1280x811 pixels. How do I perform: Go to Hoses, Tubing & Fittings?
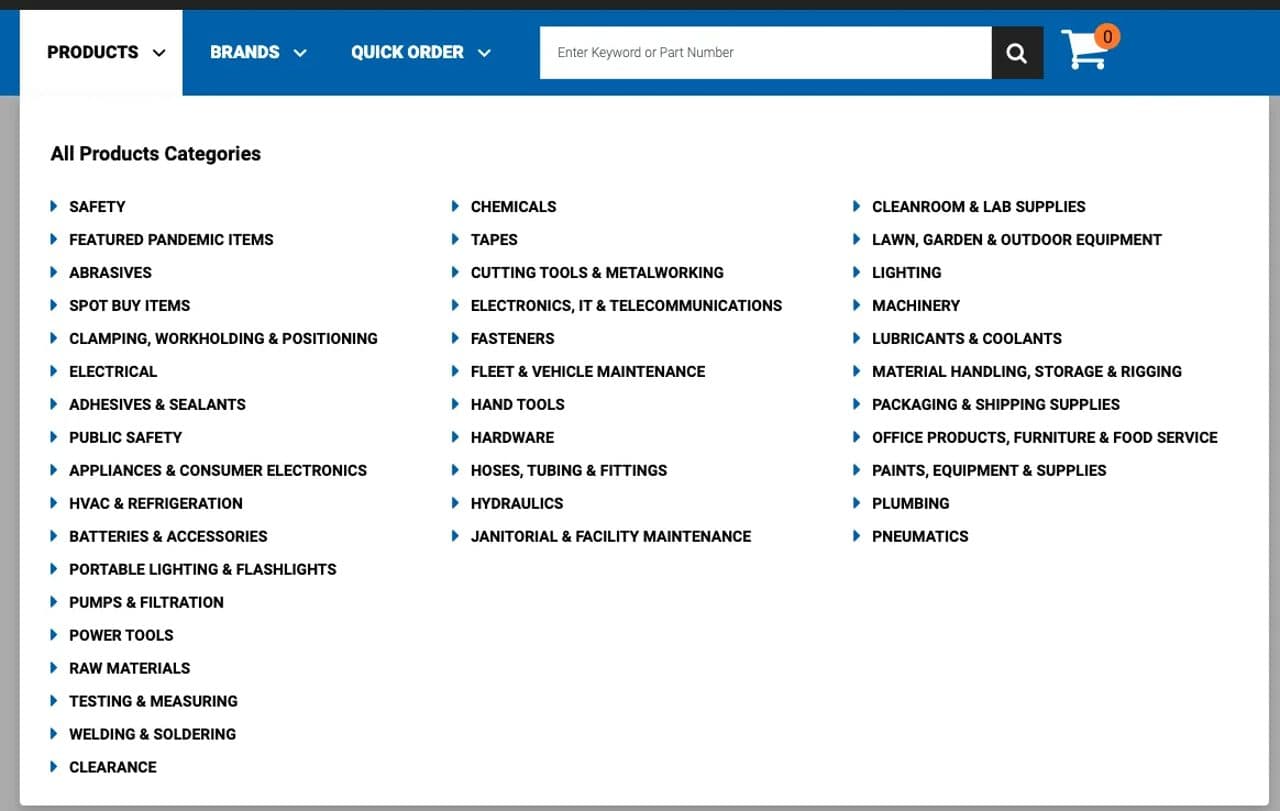pos(569,471)
